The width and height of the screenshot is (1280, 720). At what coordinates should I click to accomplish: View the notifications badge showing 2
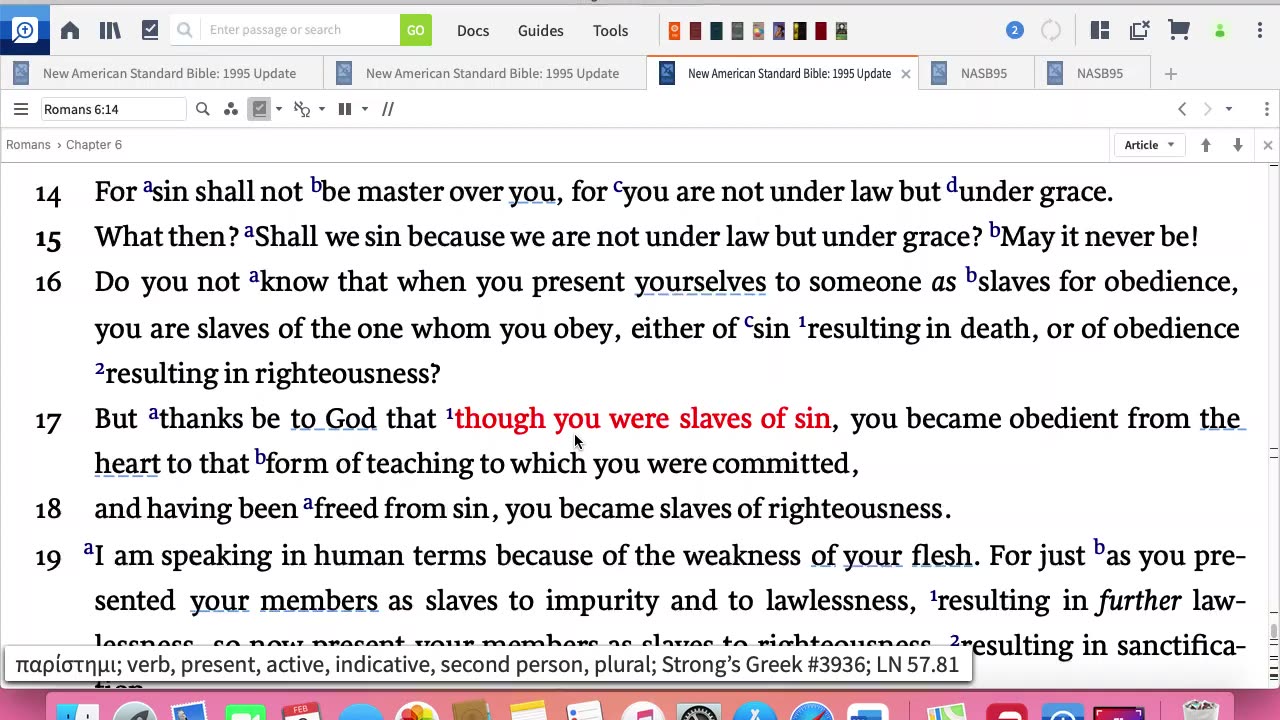coord(1014,30)
